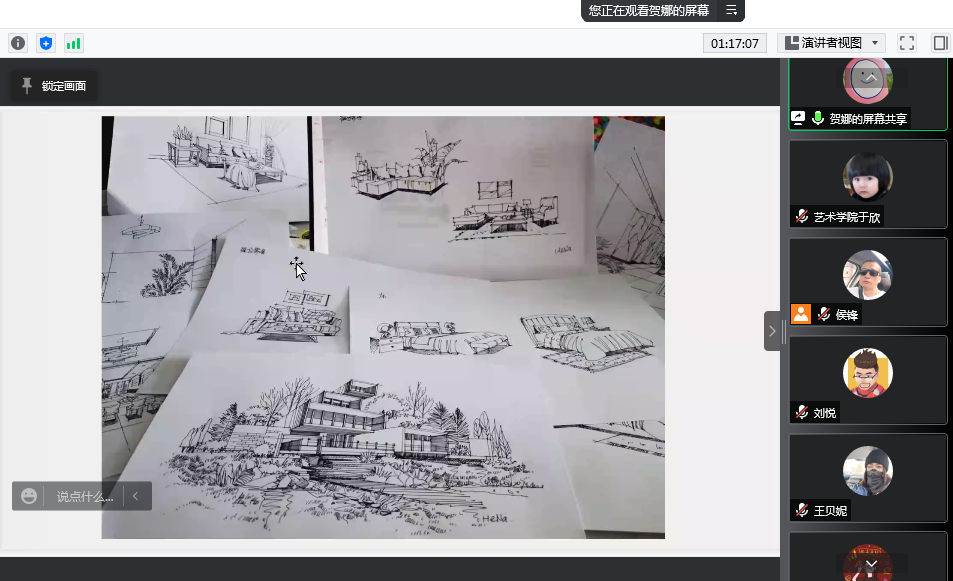
Task: Click 侯锋 participant avatar
Action: click(x=867, y=275)
